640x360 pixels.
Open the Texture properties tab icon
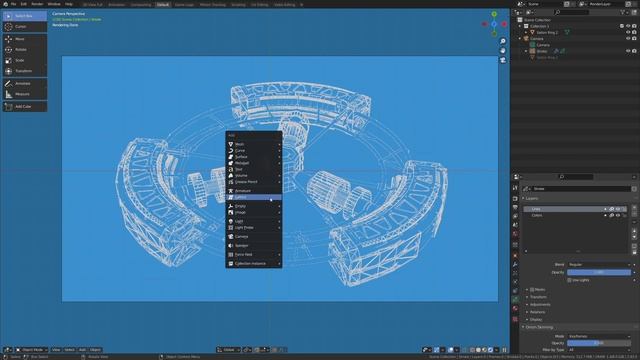[515, 319]
